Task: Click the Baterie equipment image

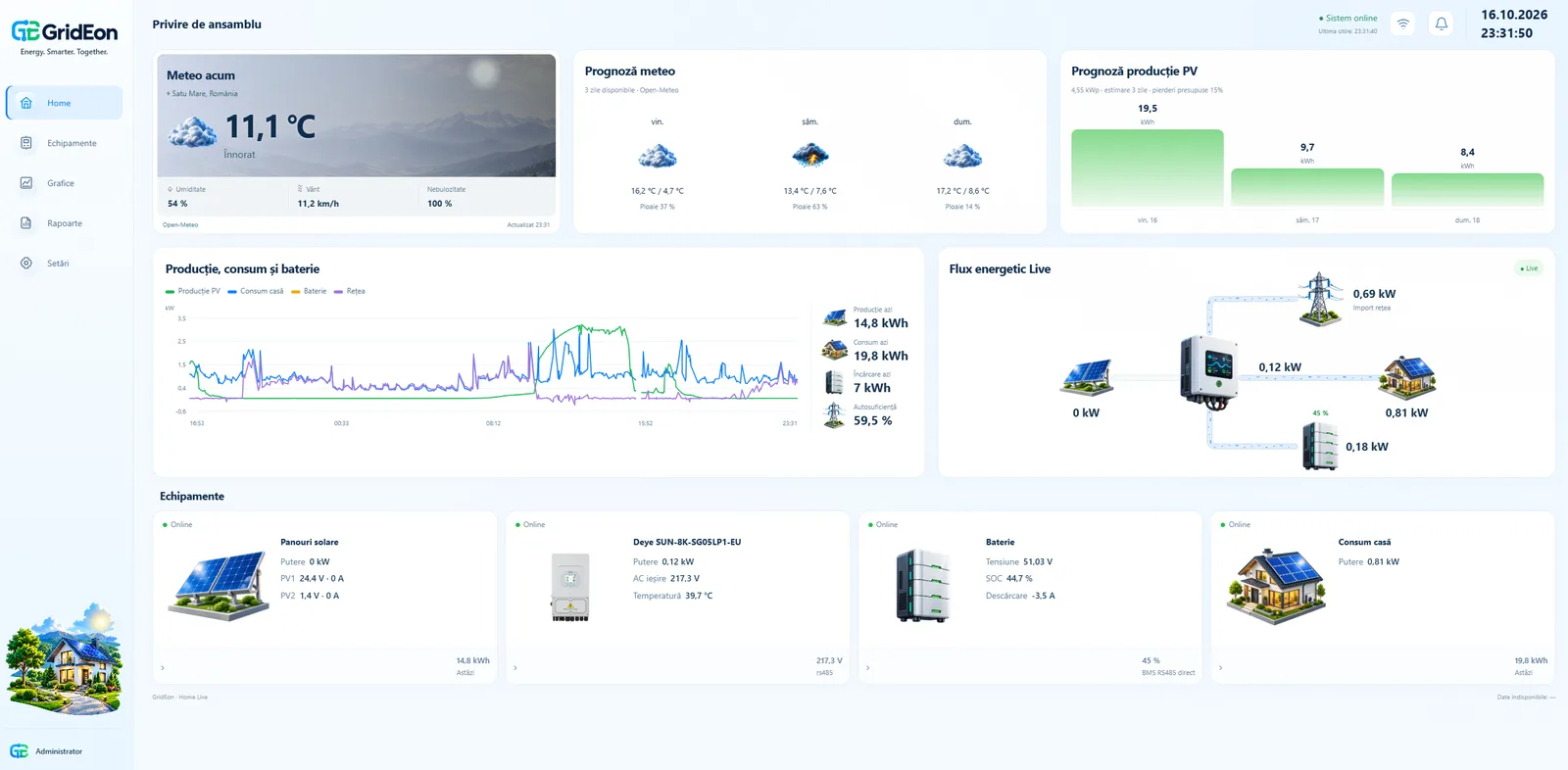Action: pyautogui.click(x=923, y=586)
